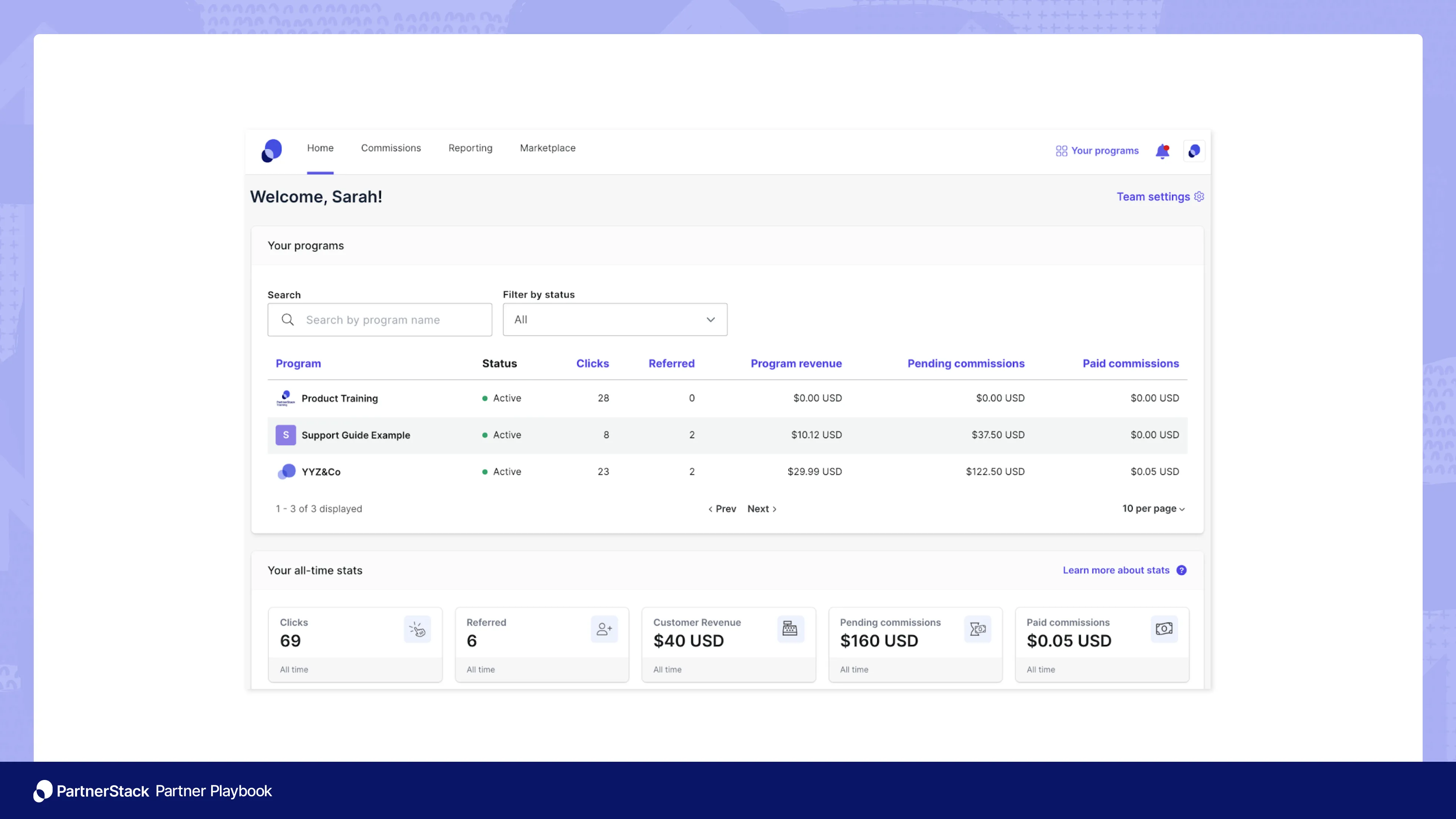Viewport: 1456px width, 819px height.
Task: Go to the Reporting tab
Action: click(x=470, y=148)
